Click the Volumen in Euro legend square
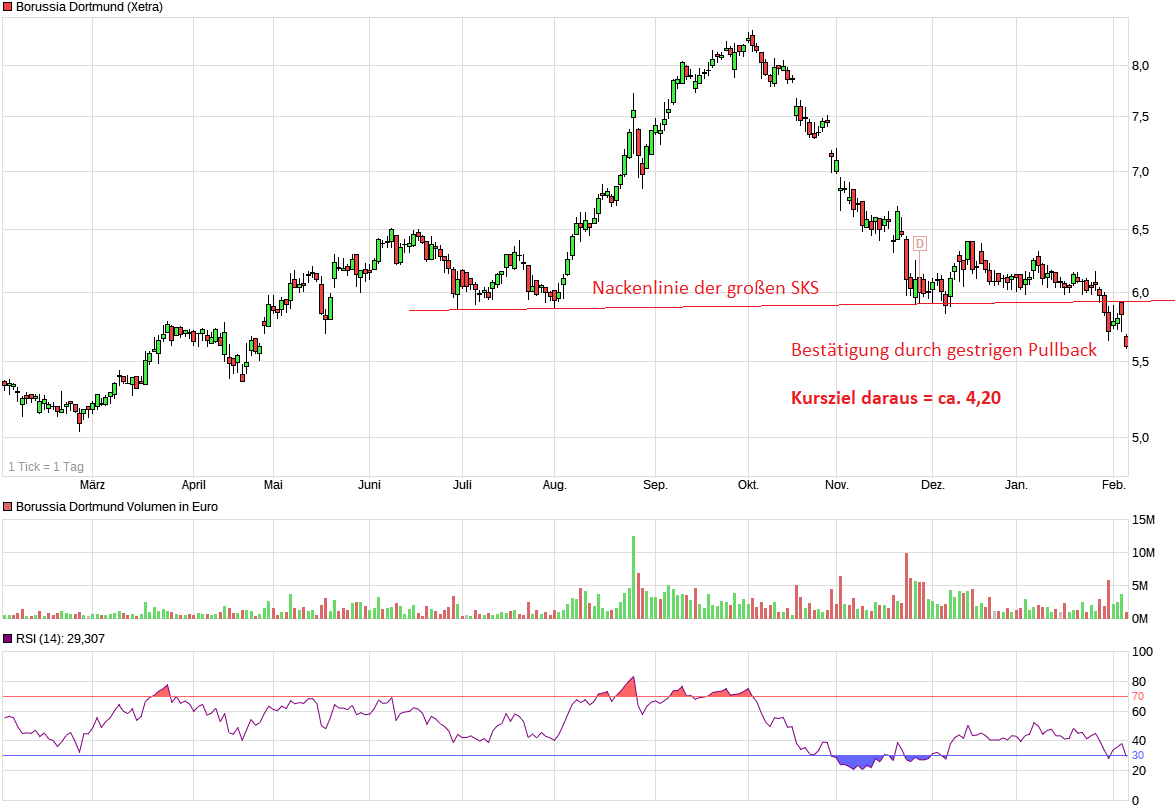 [x=8, y=507]
